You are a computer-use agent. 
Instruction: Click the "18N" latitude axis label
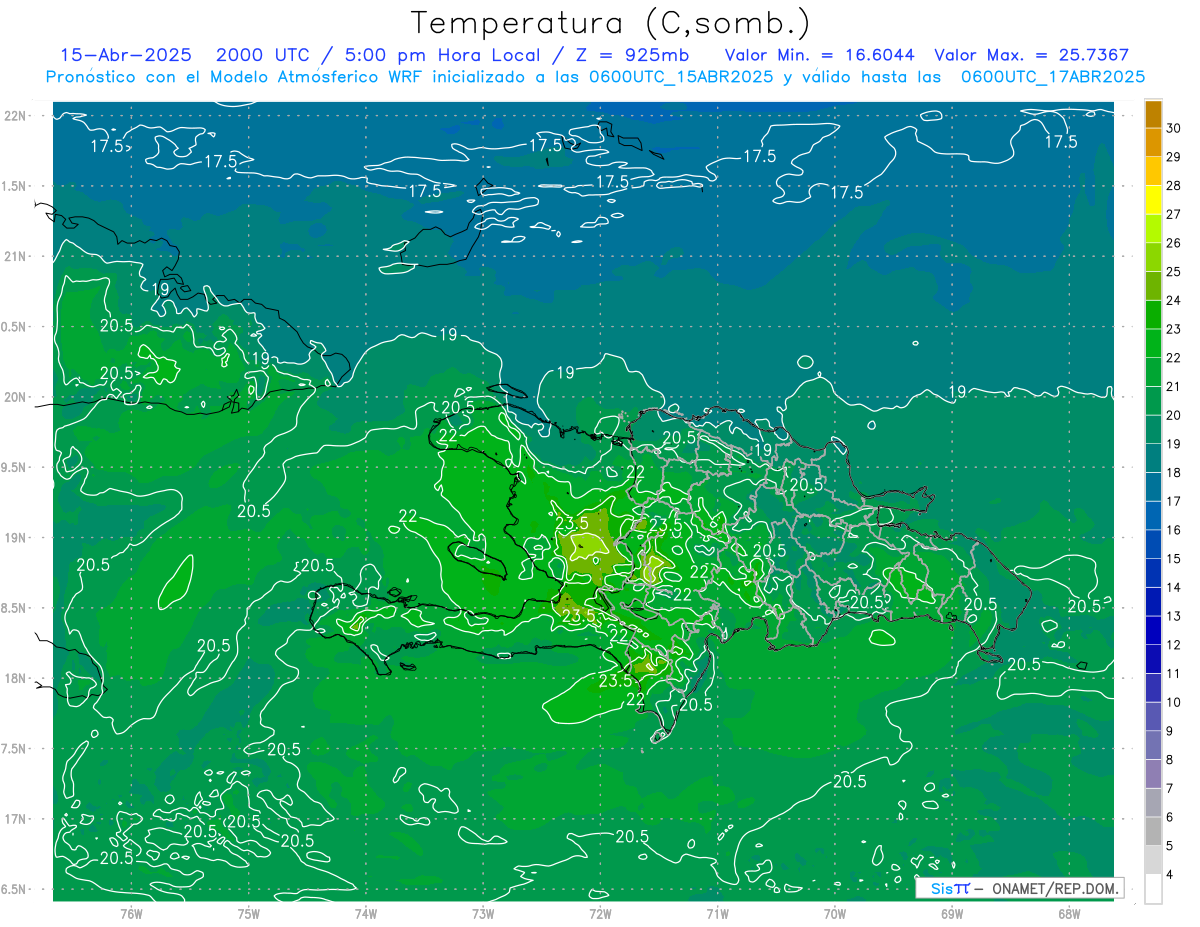15,678
